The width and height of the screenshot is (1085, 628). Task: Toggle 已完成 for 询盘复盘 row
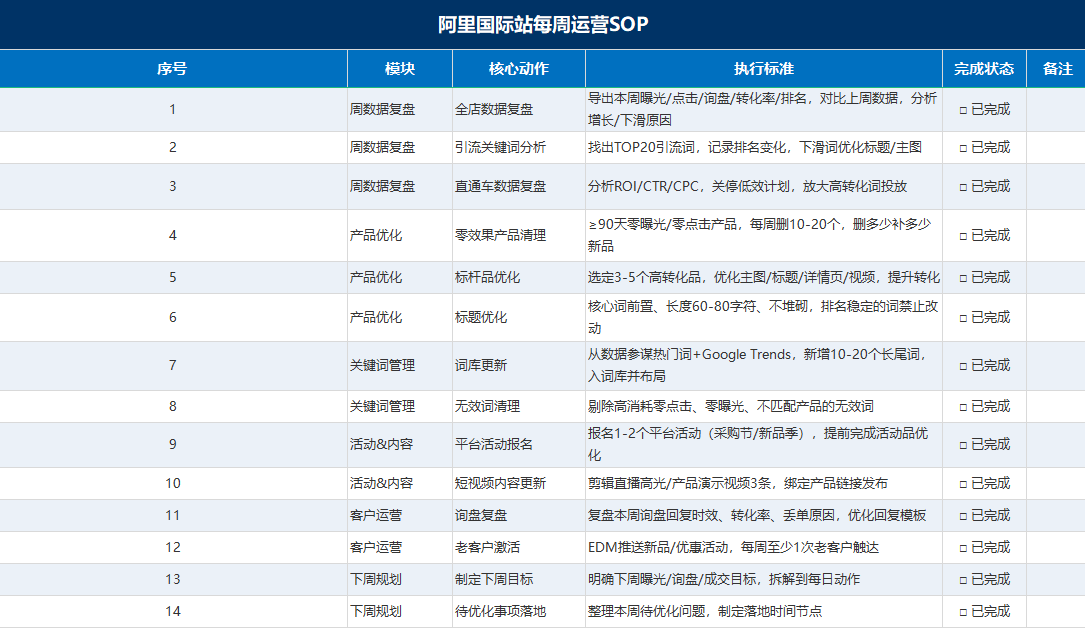pos(963,516)
